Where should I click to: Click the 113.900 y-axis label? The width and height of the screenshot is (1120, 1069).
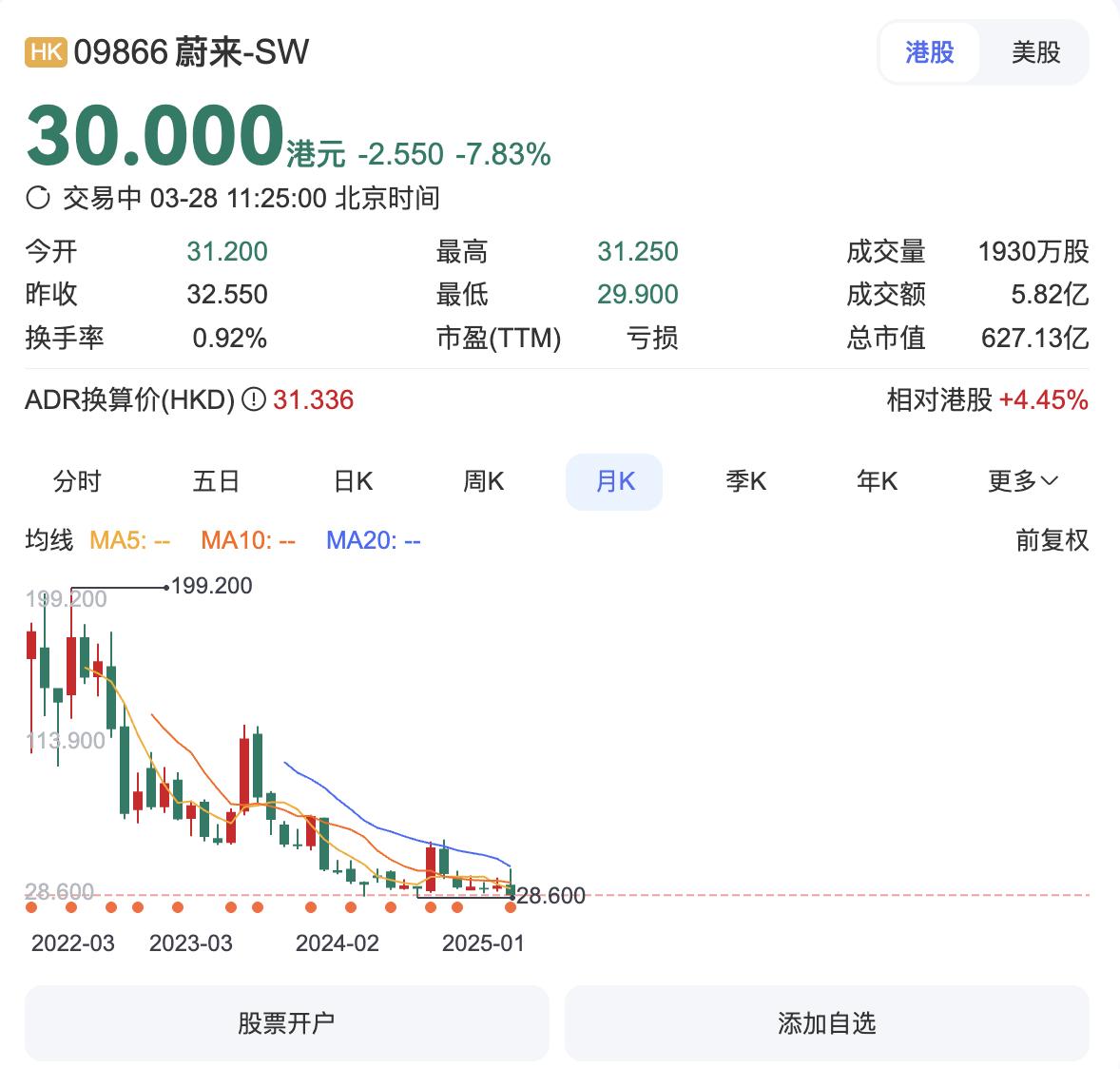[66, 741]
